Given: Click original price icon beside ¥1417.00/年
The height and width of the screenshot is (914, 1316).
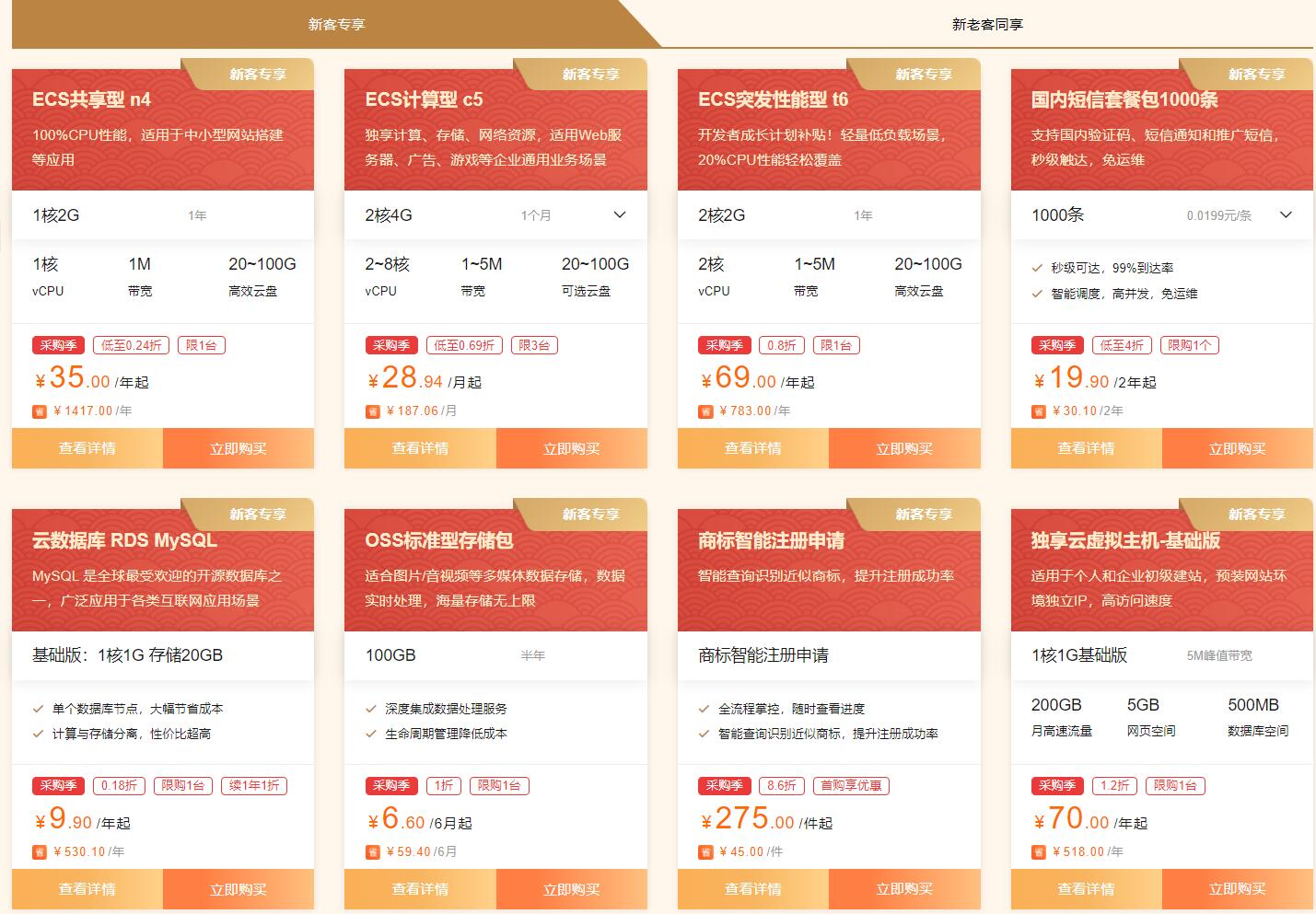Looking at the screenshot, I should [40, 411].
